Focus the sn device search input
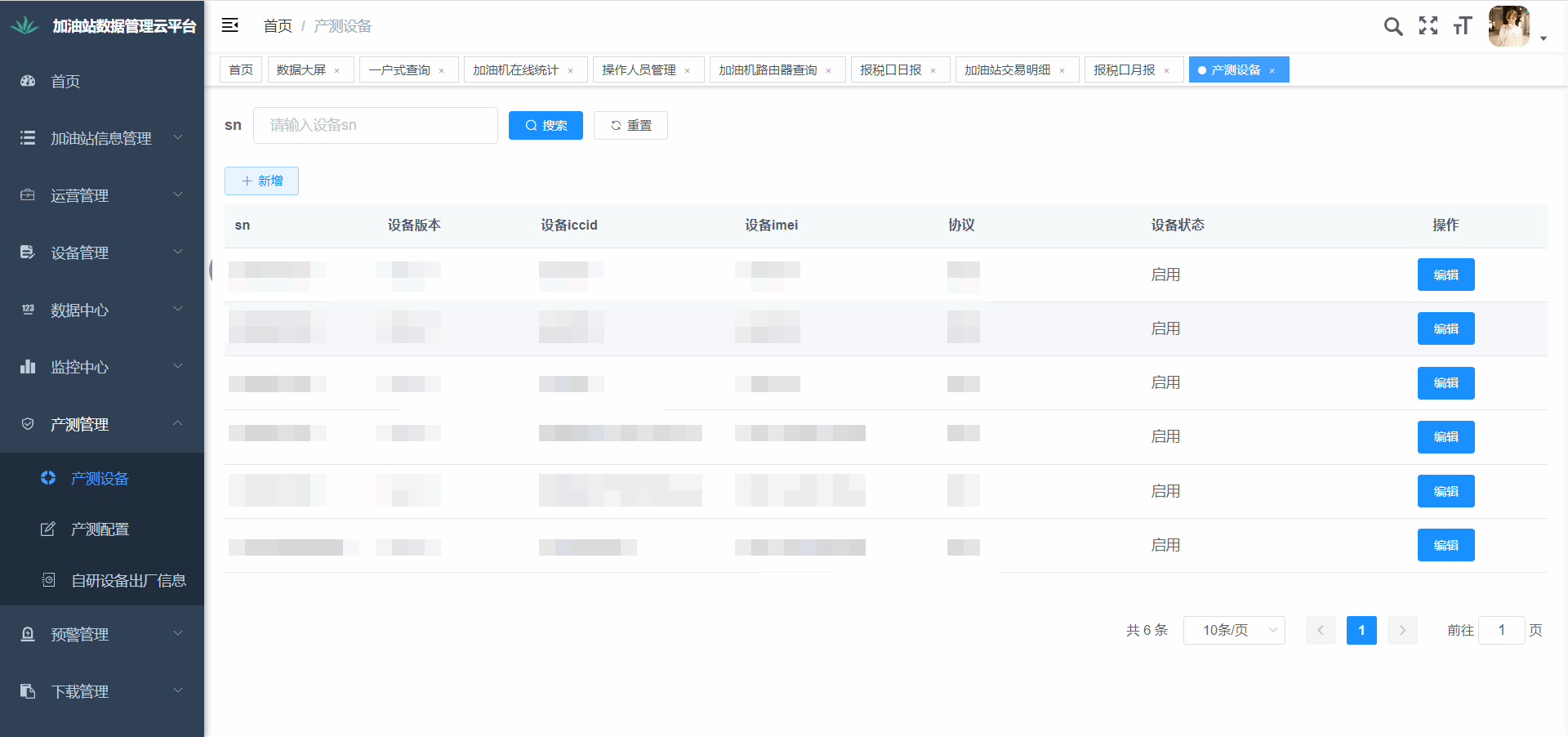The height and width of the screenshot is (737, 1568). 375,126
